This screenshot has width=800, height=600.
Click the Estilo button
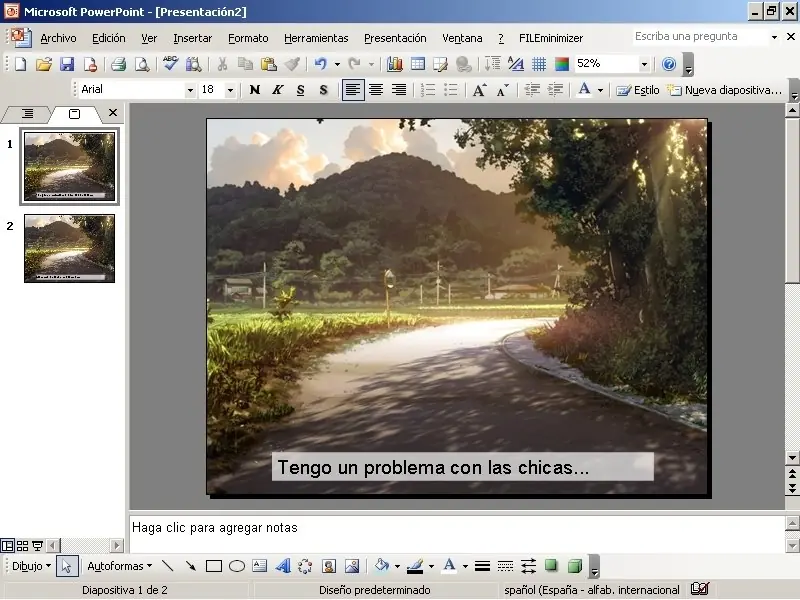638,90
